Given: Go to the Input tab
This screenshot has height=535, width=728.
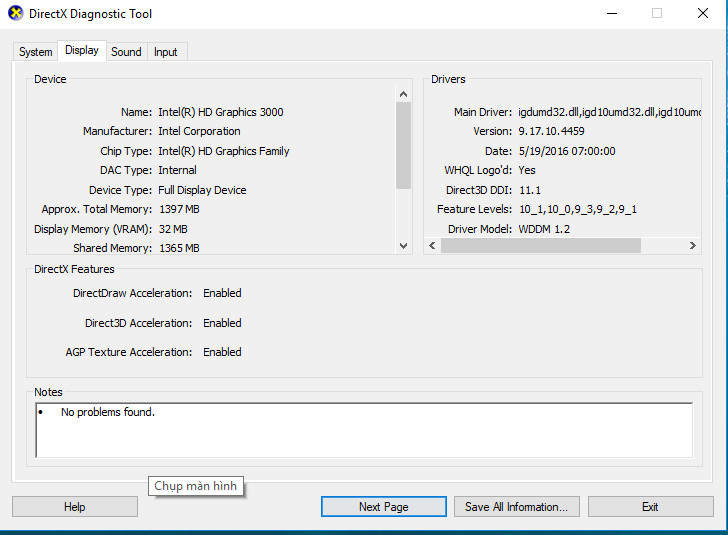Looking at the screenshot, I should coord(166,52).
